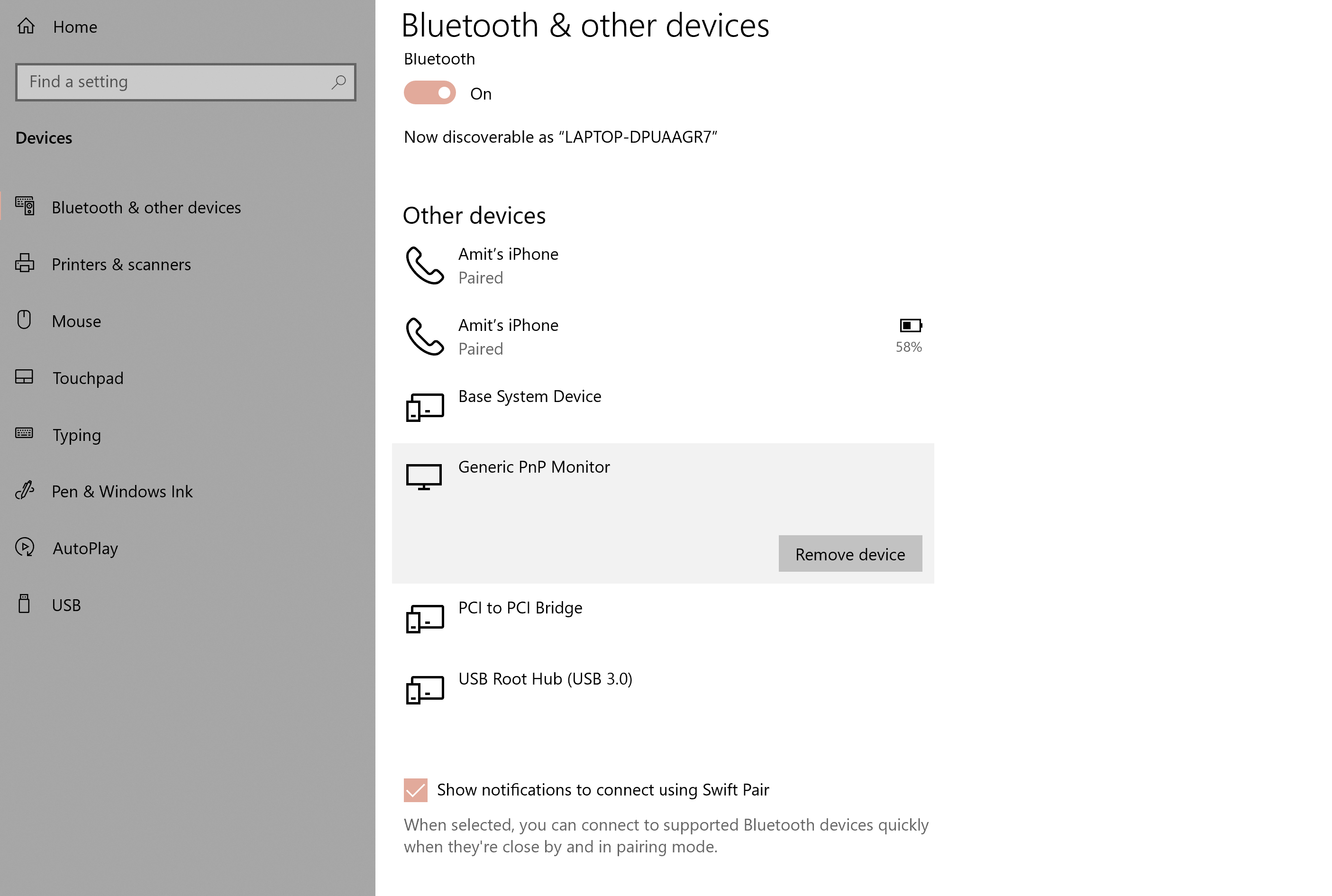Remove the Generic PnP Monitor device
Image resolution: width=1332 pixels, height=896 pixels.
coord(849,553)
